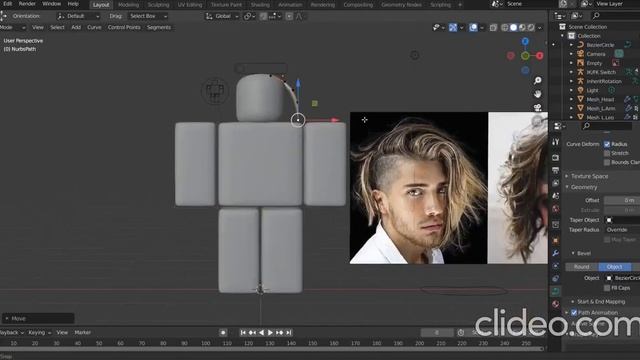This screenshot has height=360, width=640.
Task: Toggle the Path Animation checkbox
Action: coord(574,312)
